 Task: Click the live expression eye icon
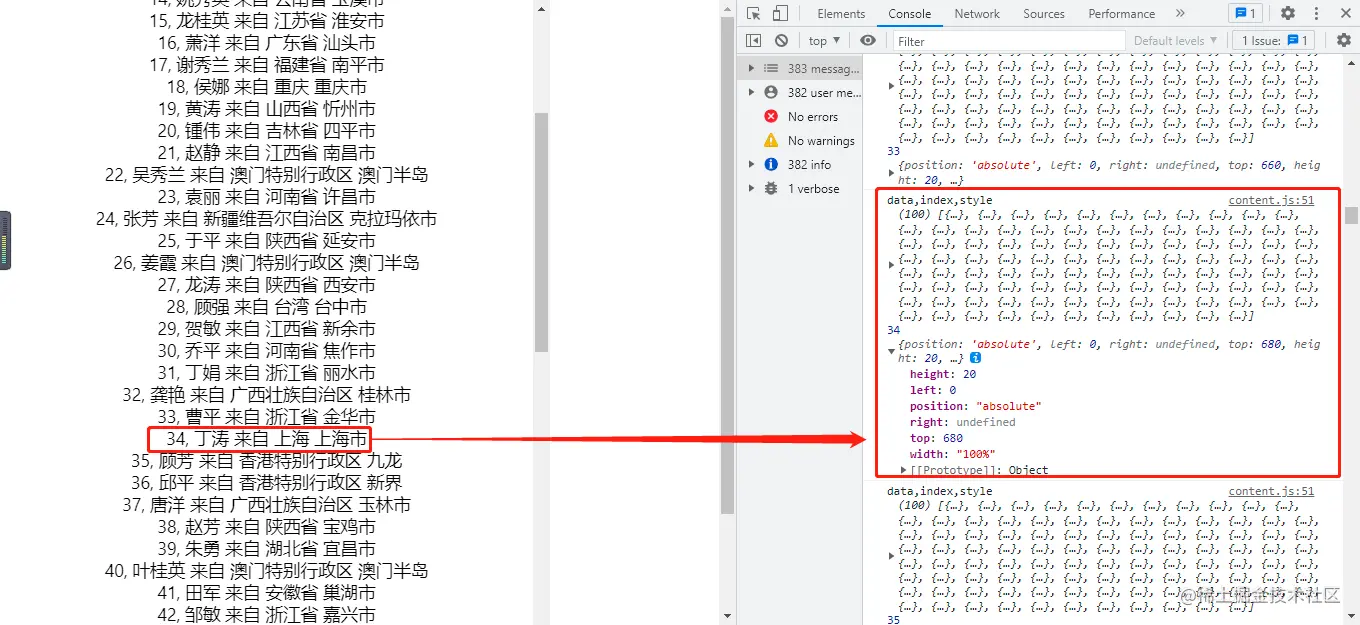pos(868,41)
